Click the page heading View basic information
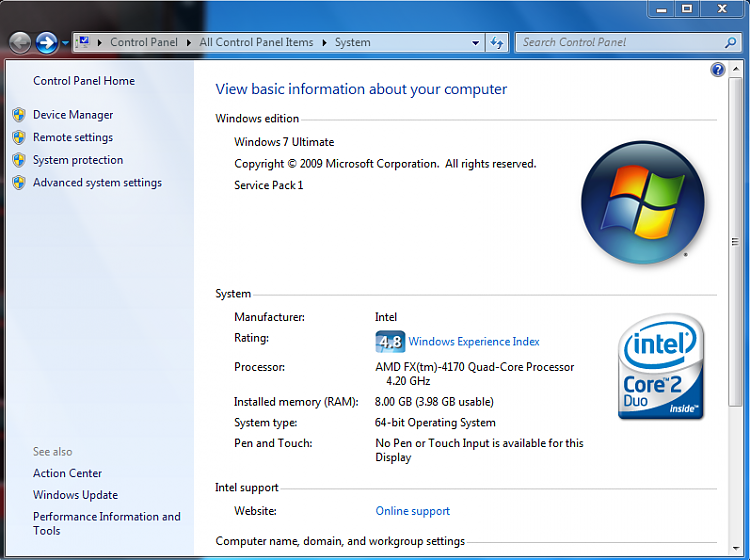750x560 pixels. pos(361,89)
